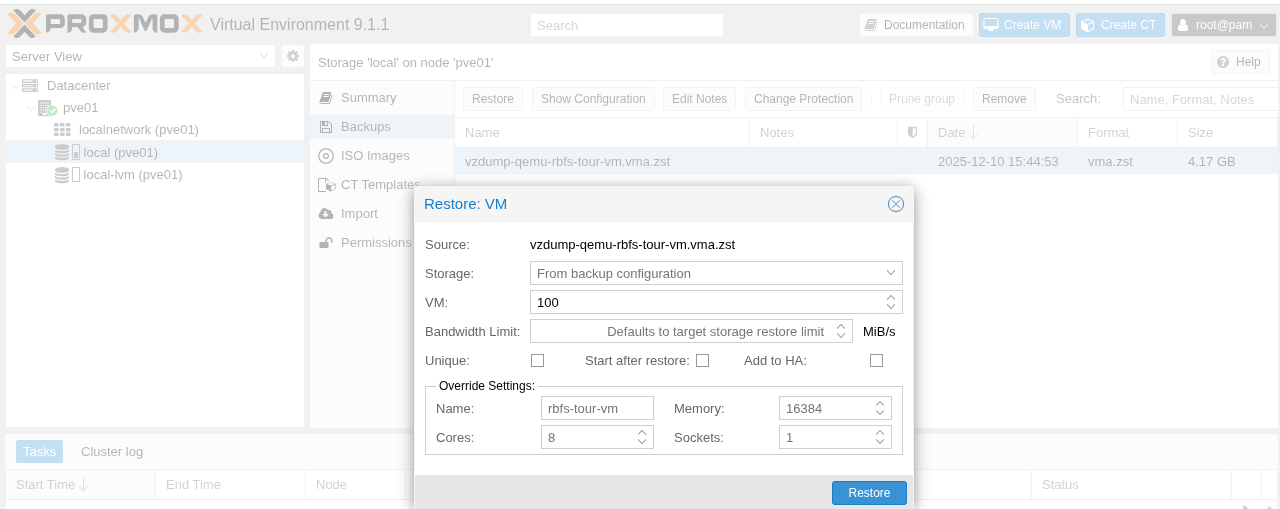Click the Show Configuration button
Image resolution: width=1280 pixels, height=509 pixels.
click(x=593, y=99)
